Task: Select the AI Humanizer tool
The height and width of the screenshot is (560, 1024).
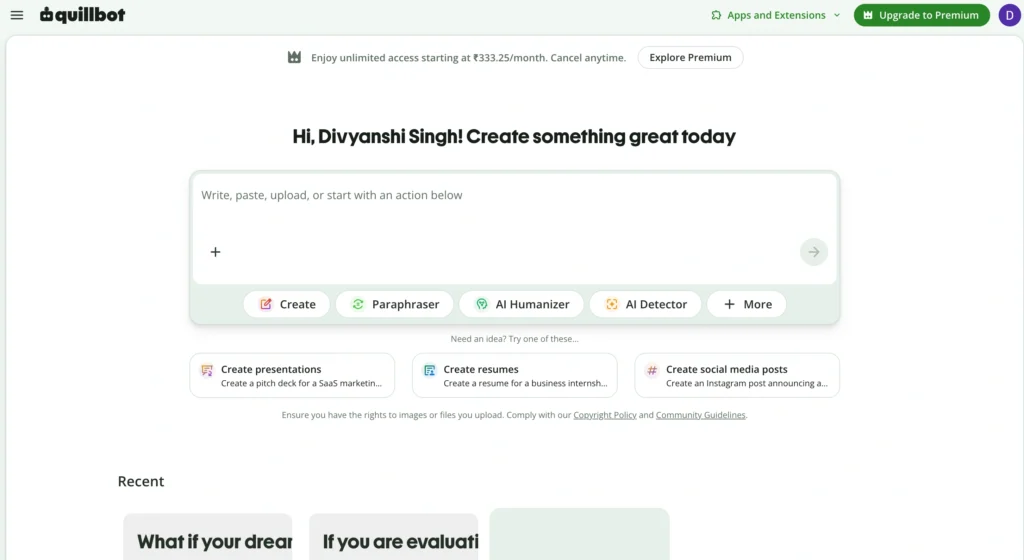Action: [x=521, y=304]
